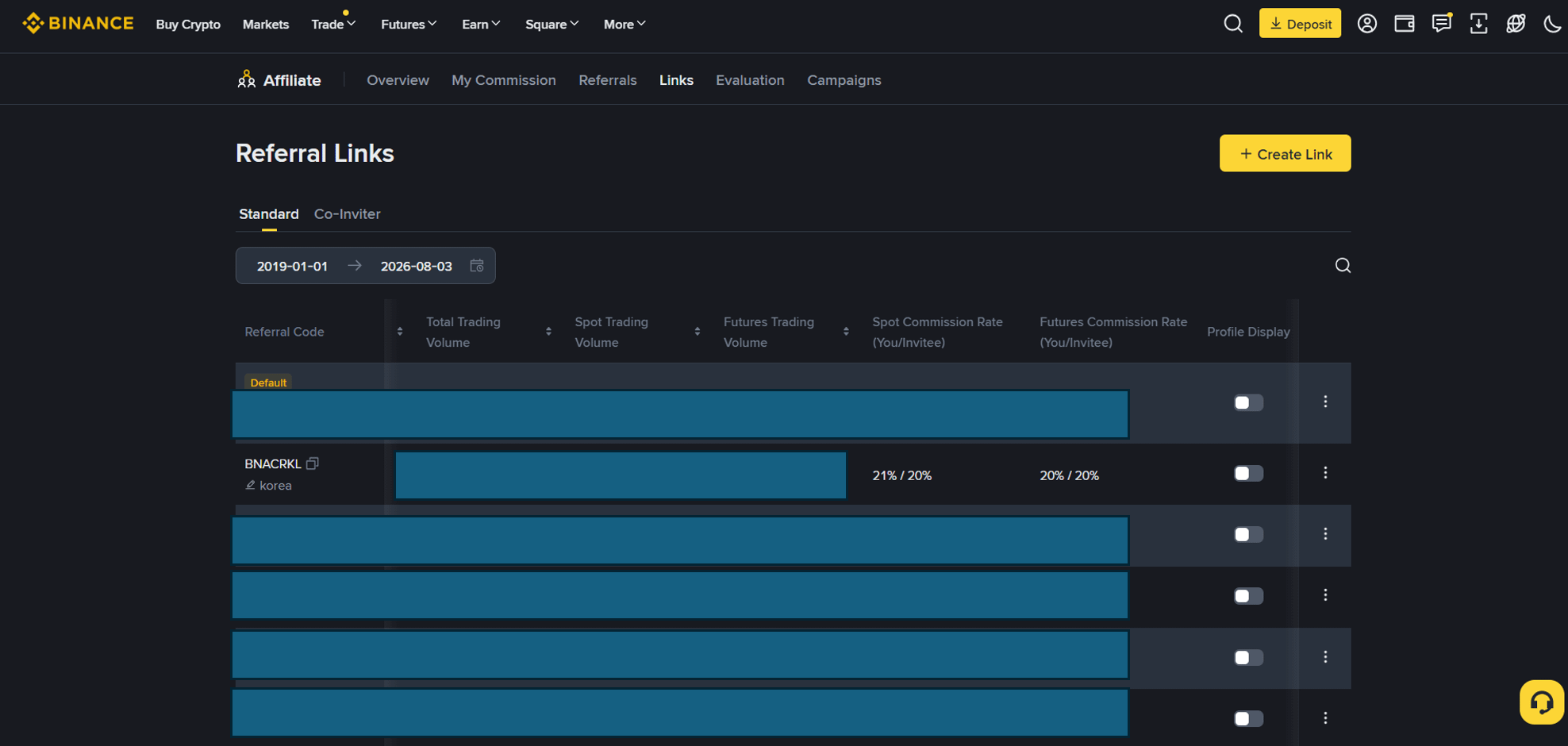Toggle Profile Display in the sixth table row
The image size is (1568, 746).
(1248, 719)
